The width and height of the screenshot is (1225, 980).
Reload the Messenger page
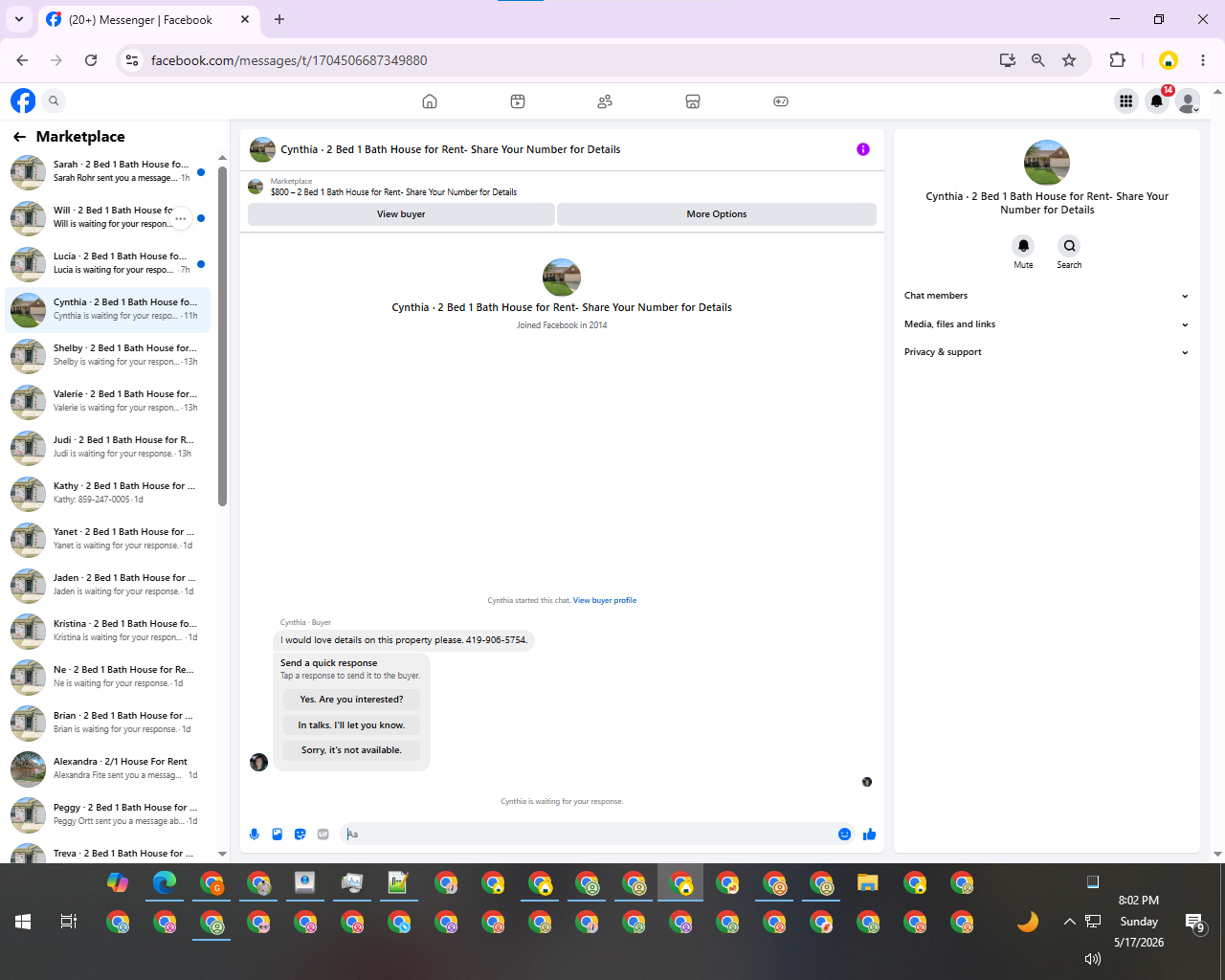coord(91,60)
